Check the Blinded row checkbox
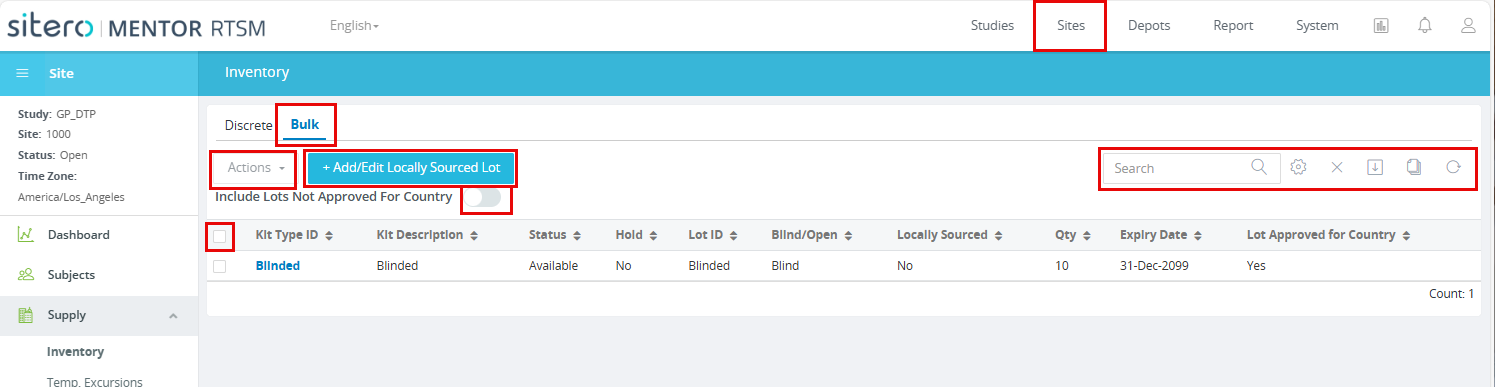This screenshot has width=1495, height=387. pyautogui.click(x=220, y=266)
